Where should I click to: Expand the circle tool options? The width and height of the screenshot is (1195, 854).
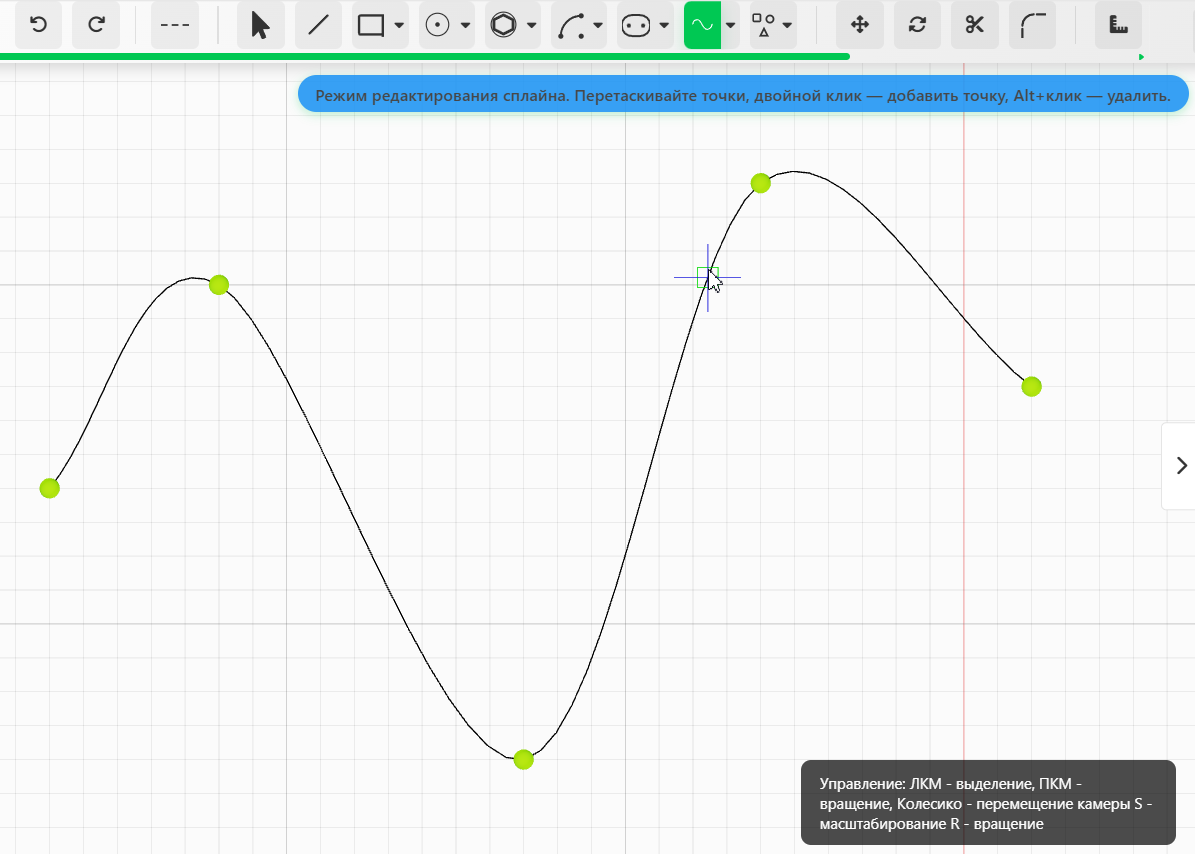466,25
